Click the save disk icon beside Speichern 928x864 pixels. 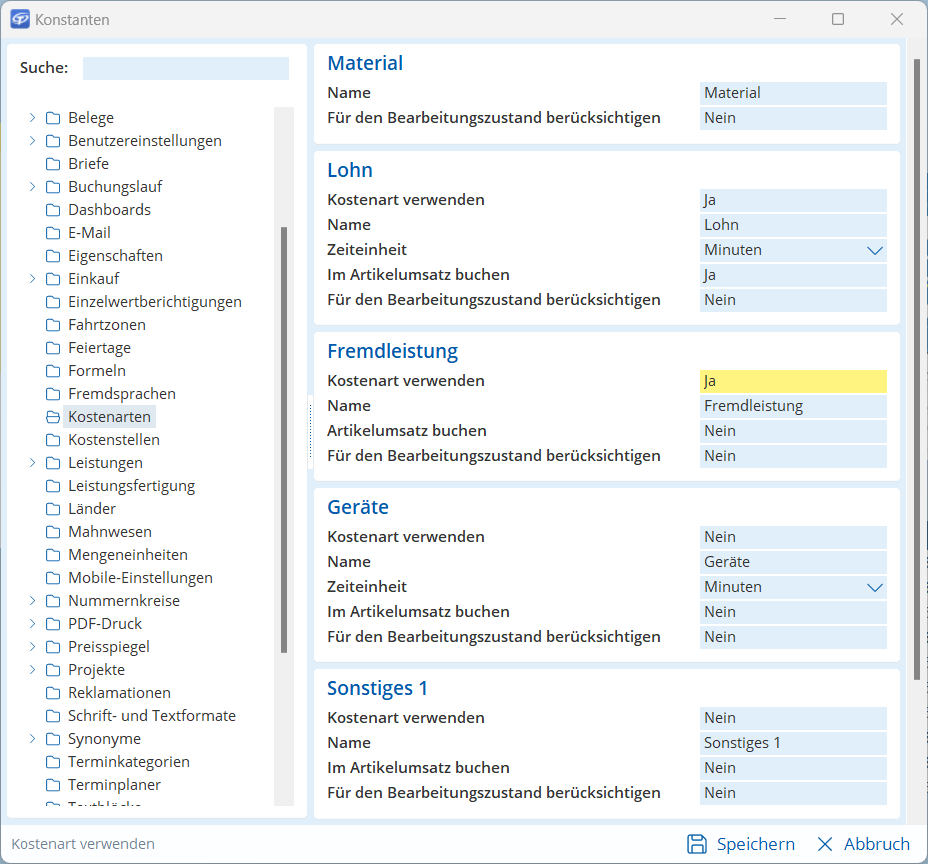coord(697,844)
